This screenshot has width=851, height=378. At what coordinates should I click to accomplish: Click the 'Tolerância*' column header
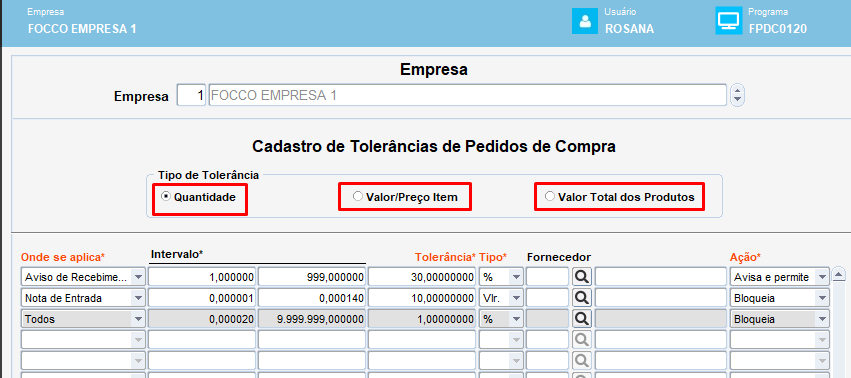(x=445, y=257)
